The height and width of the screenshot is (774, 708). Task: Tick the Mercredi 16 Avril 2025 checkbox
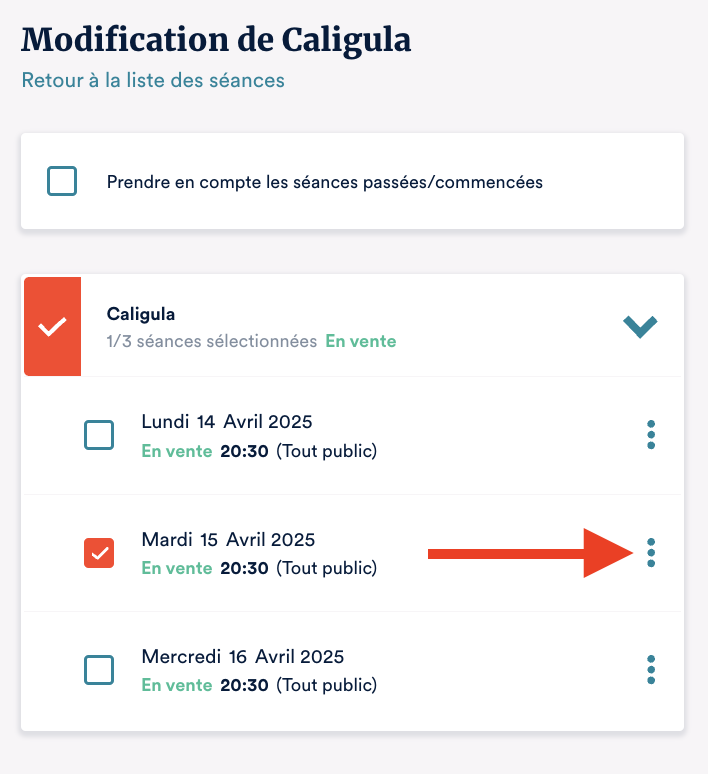(99, 669)
